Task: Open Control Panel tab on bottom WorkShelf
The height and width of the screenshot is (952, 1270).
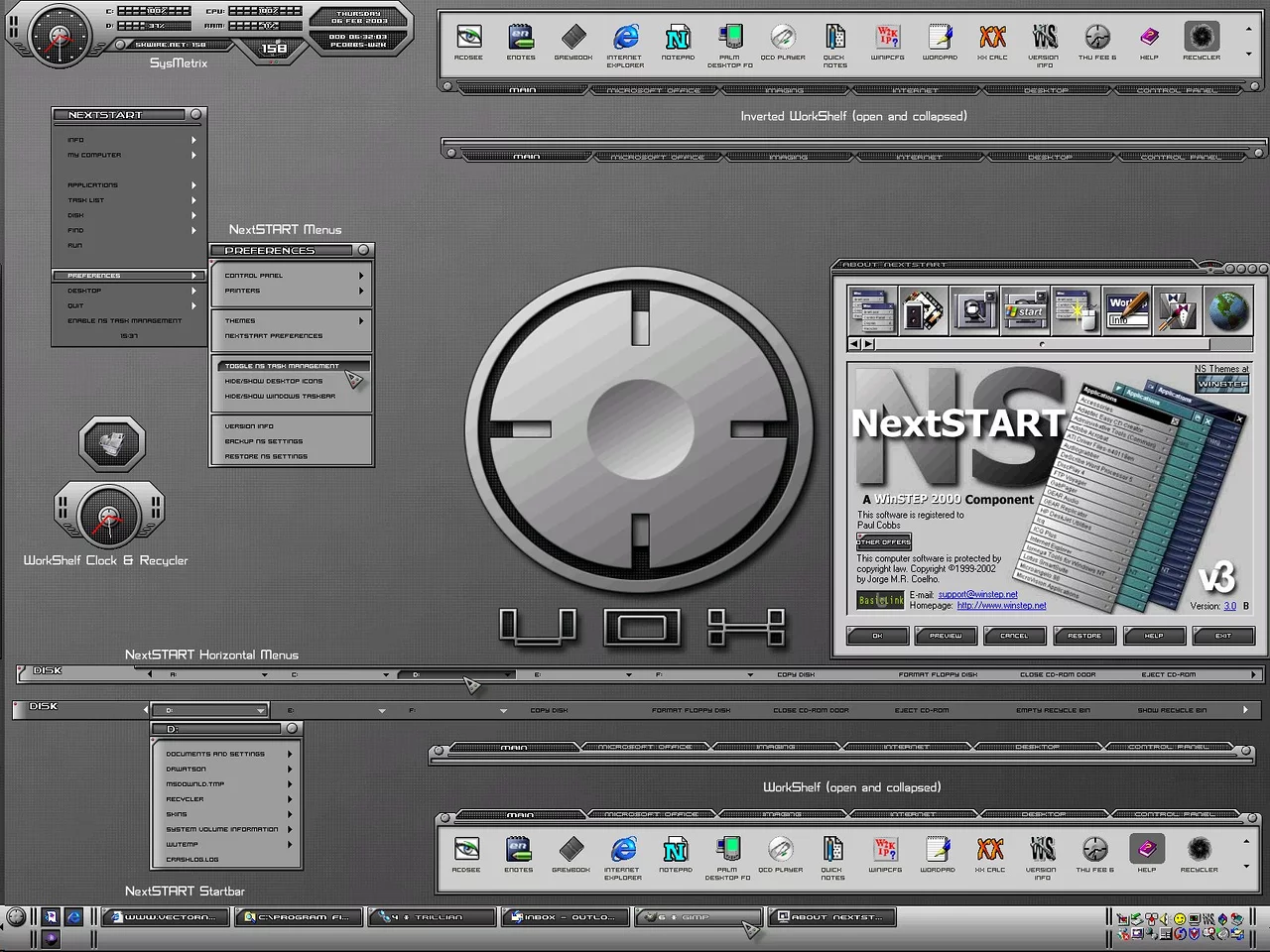Action: coord(1175,814)
